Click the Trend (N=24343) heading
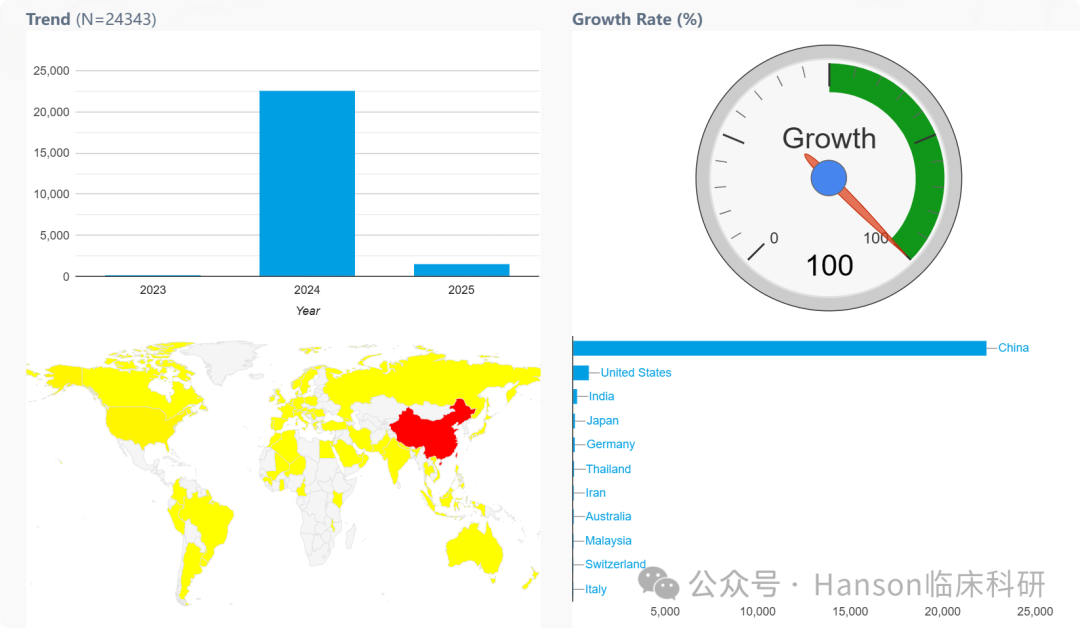1080x628 pixels. tap(91, 19)
